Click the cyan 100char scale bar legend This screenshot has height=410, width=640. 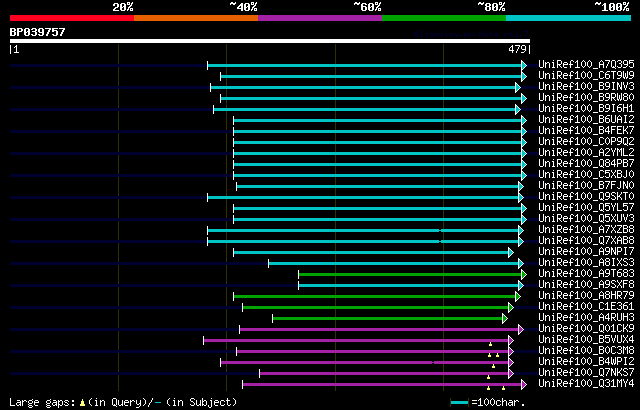[459, 403]
